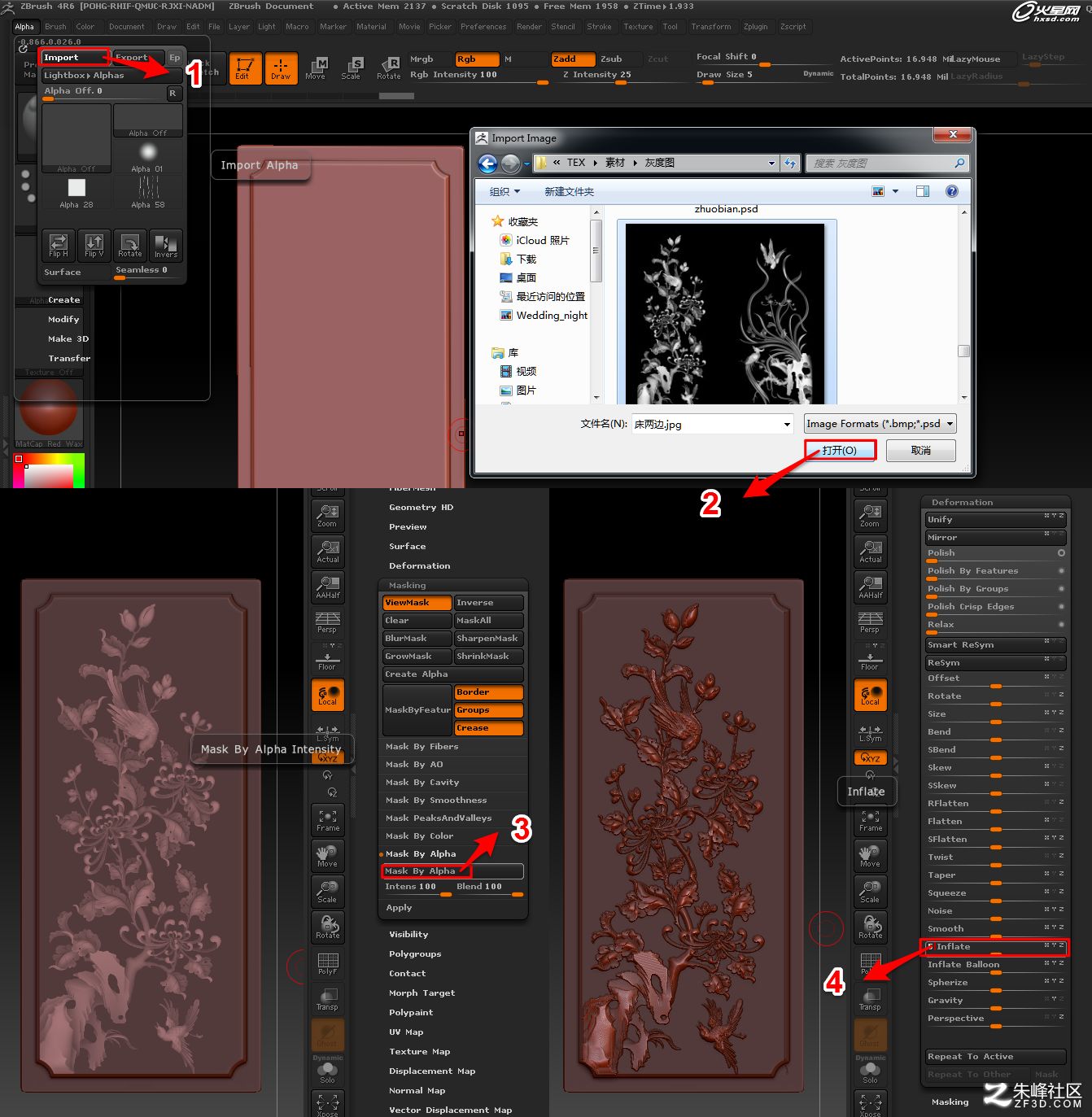The image size is (1092, 1117).
Task: Click Flip H in the Alpha palette
Action: click(x=59, y=245)
